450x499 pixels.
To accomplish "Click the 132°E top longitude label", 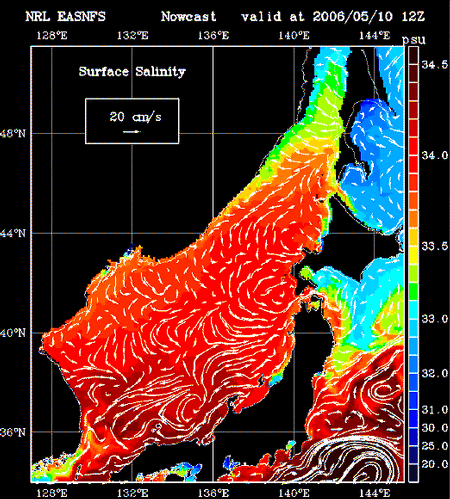I will (x=132, y=35).
